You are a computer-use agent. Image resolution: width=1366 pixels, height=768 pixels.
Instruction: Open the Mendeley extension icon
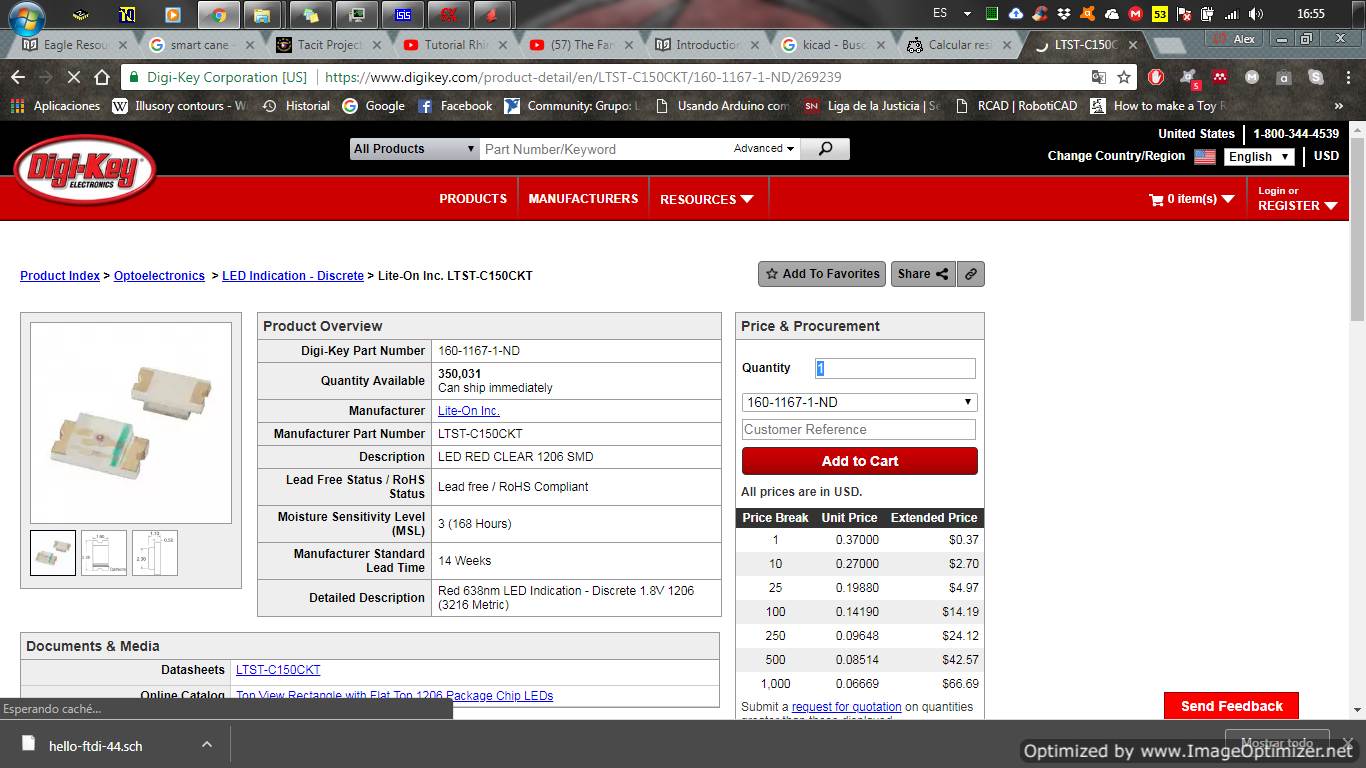click(1220, 77)
